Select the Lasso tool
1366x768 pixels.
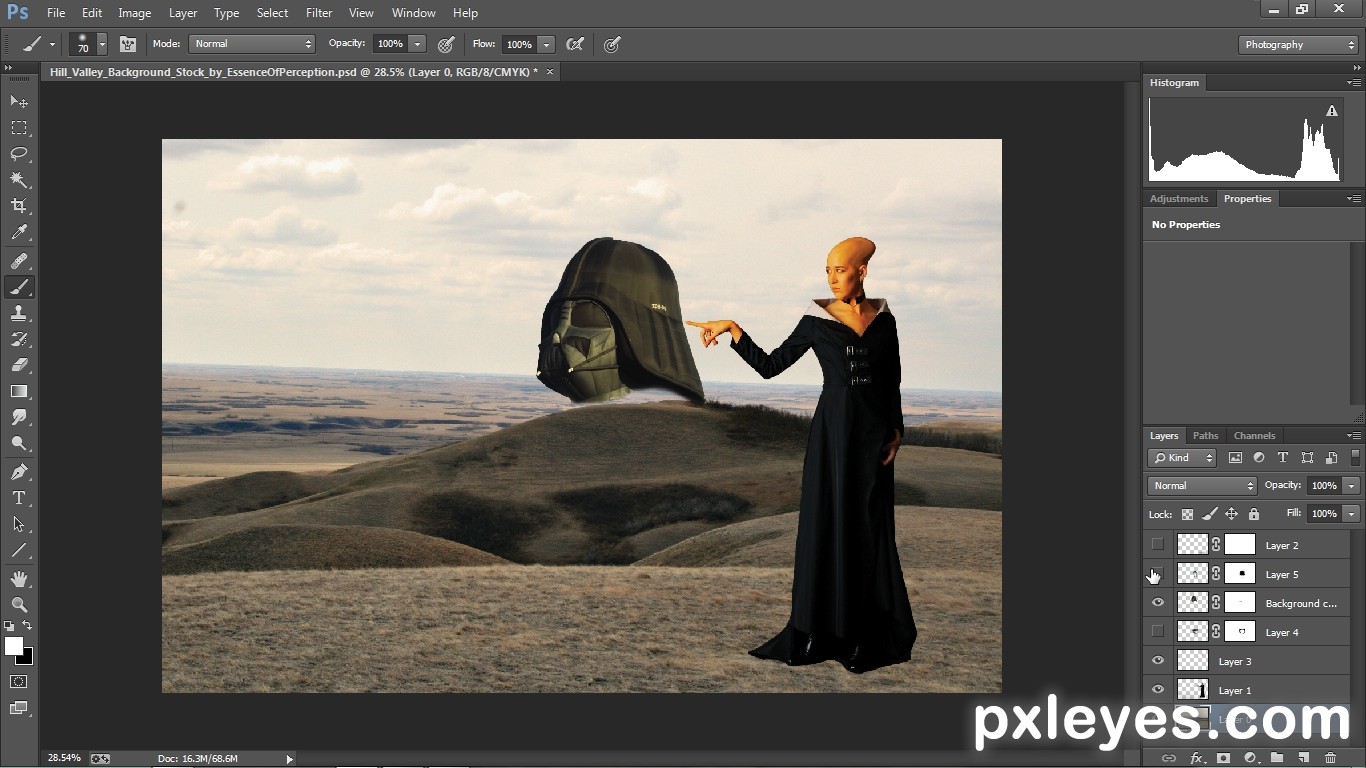coord(19,154)
